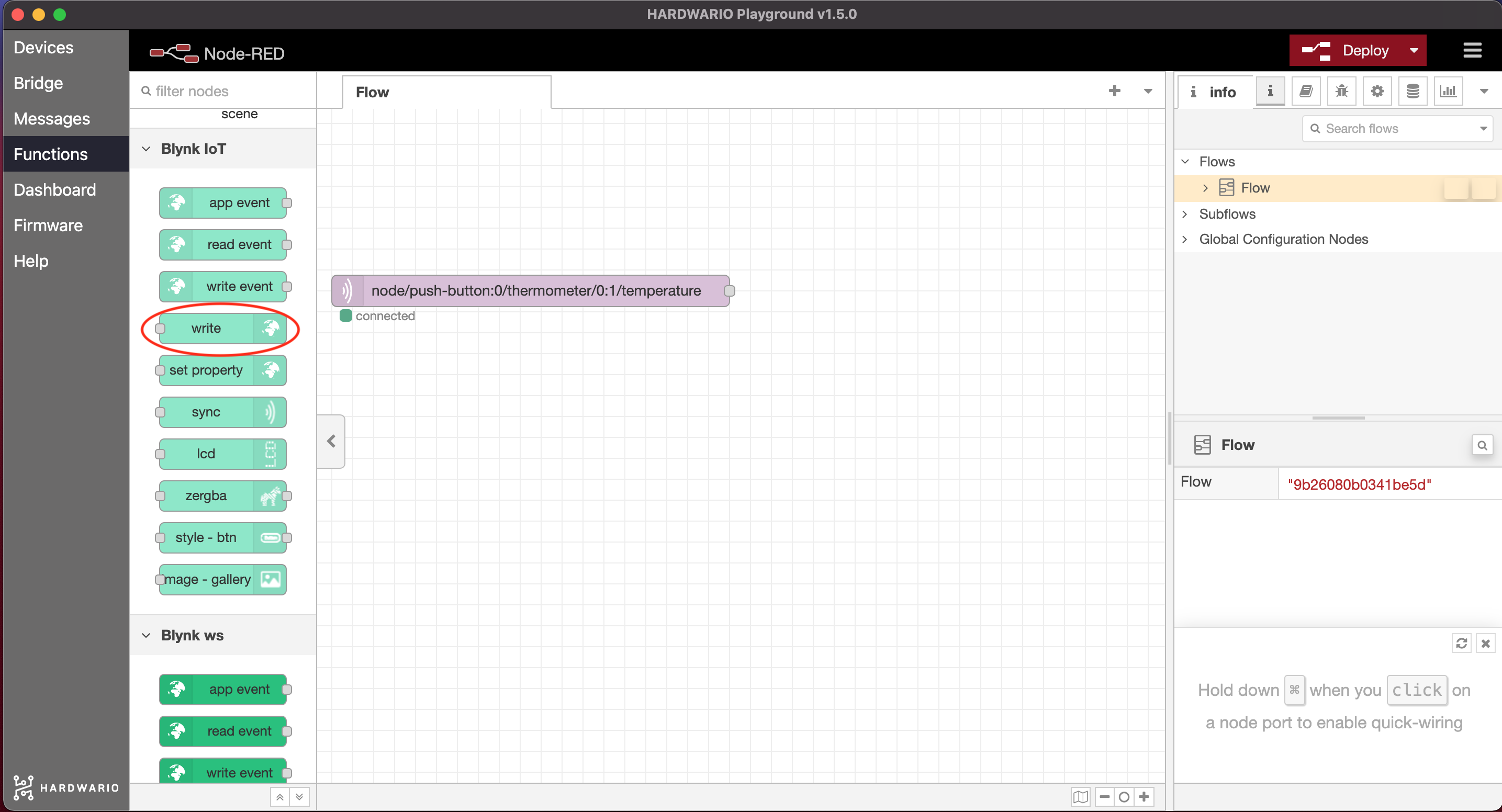
Task: Click the Deploy button
Action: (x=1347, y=50)
